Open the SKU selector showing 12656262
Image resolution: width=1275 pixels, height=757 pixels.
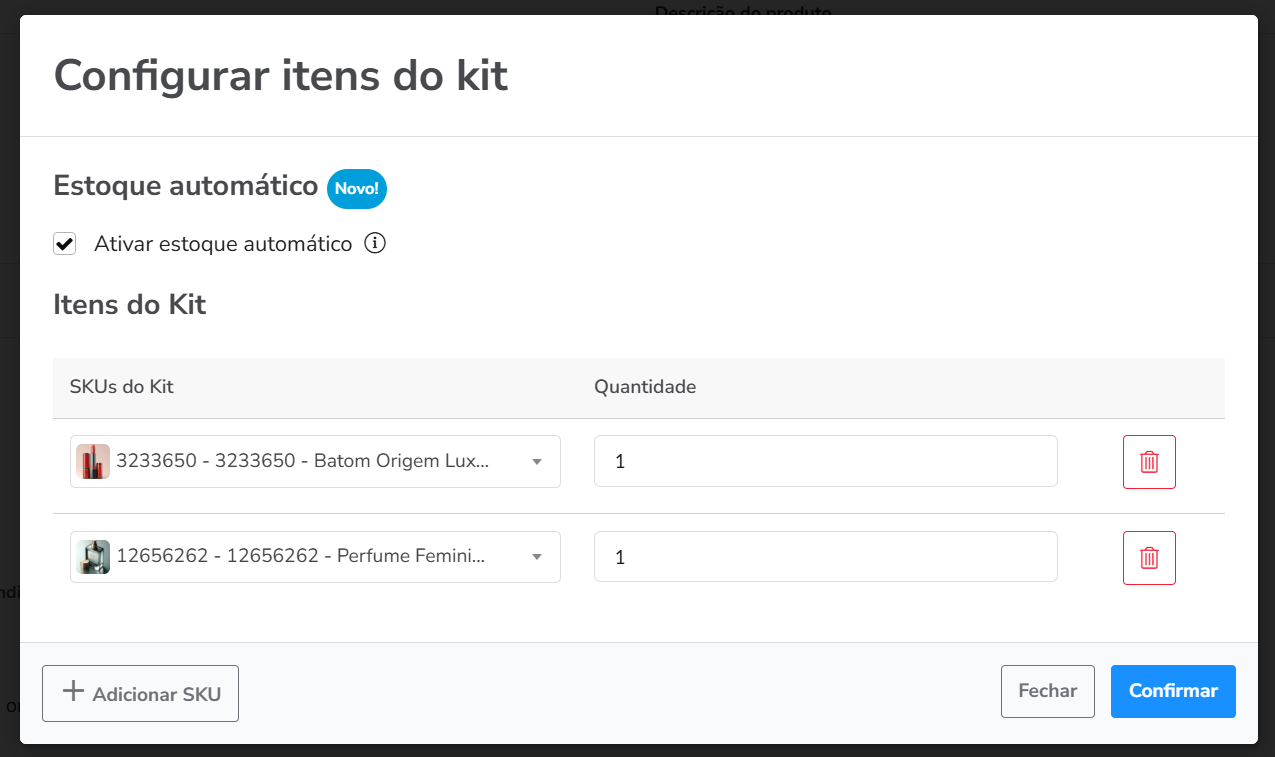point(301,557)
